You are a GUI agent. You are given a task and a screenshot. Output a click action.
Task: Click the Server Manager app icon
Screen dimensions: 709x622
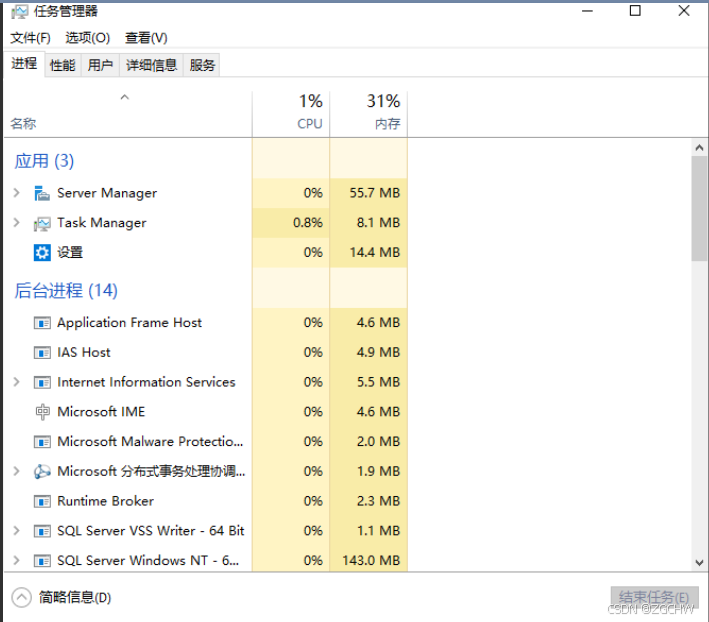click(42, 193)
